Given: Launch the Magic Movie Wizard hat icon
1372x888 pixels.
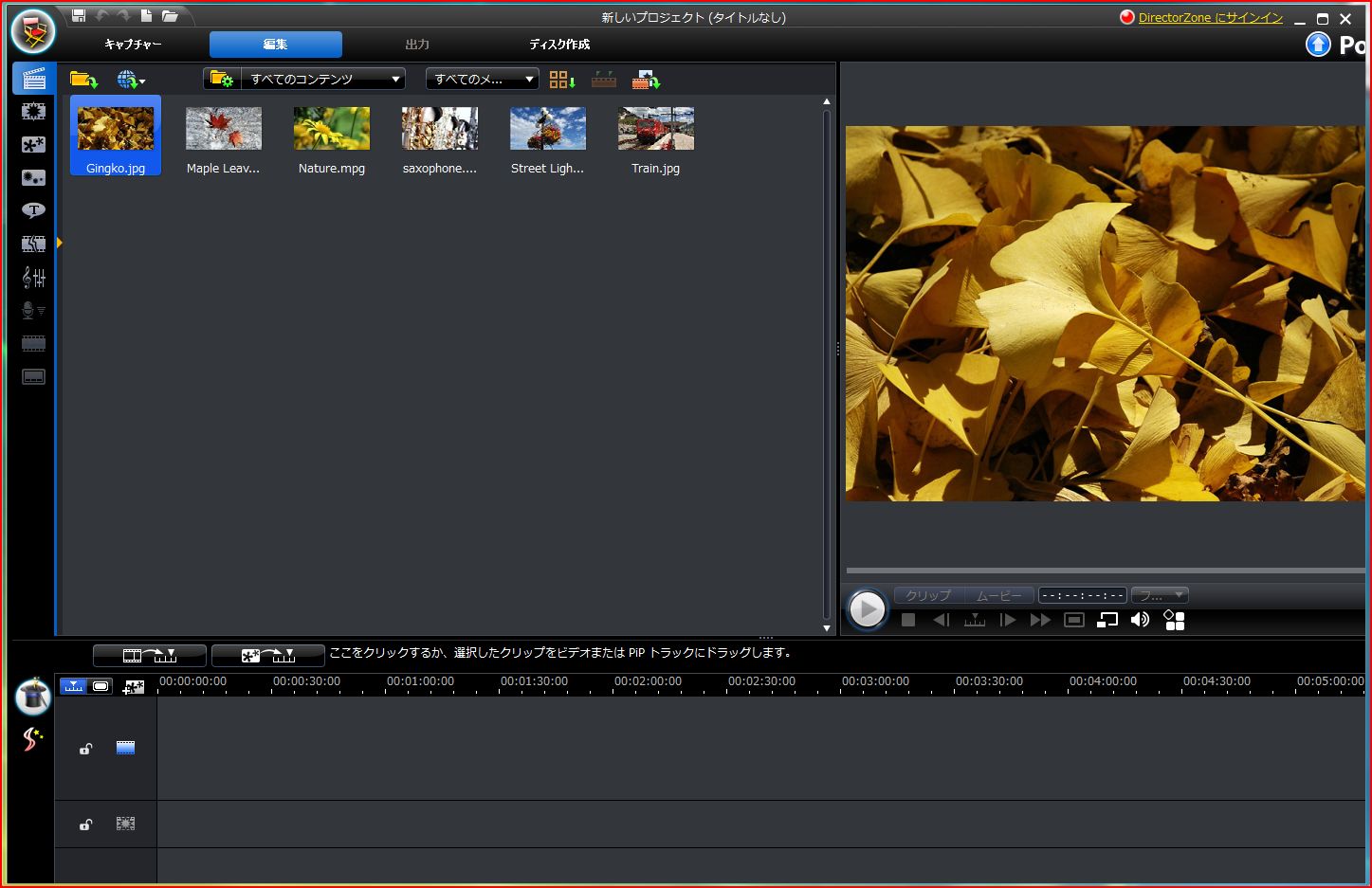Looking at the screenshot, I should [x=33, y=697].
